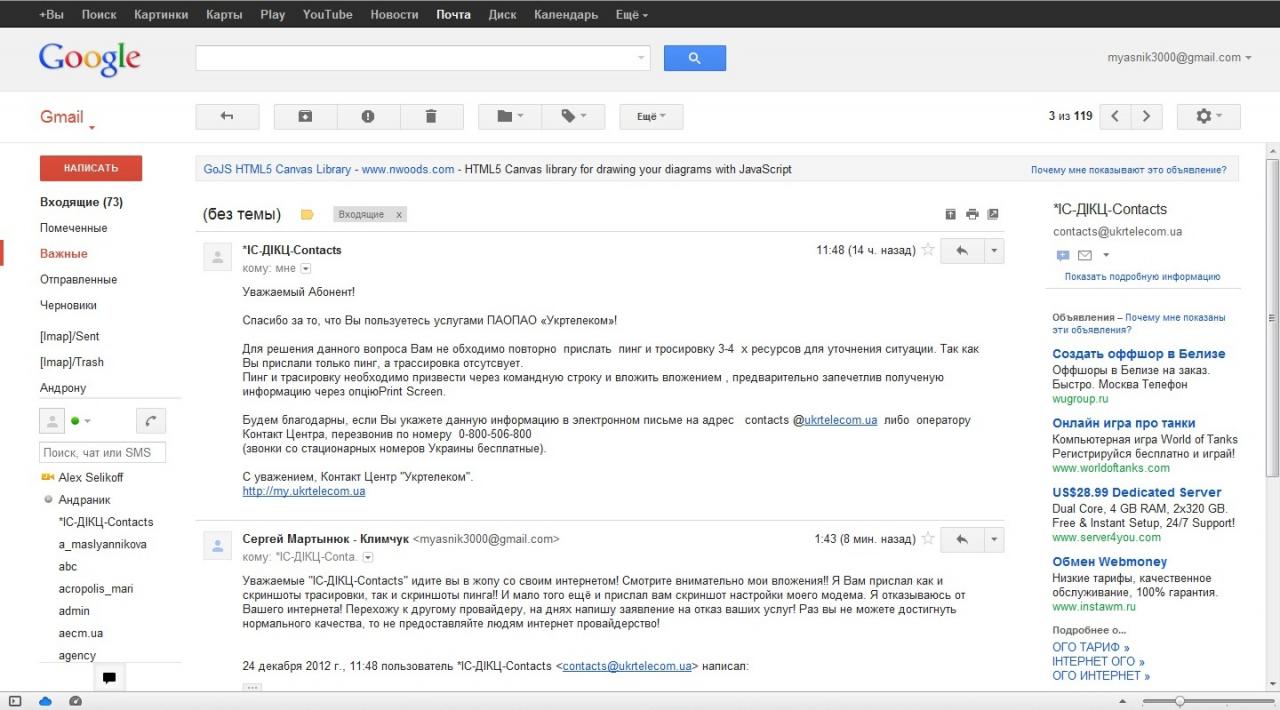Click the panel icon in bottom status bar
Screen dimensions: 1280x710
coord(15,702)
